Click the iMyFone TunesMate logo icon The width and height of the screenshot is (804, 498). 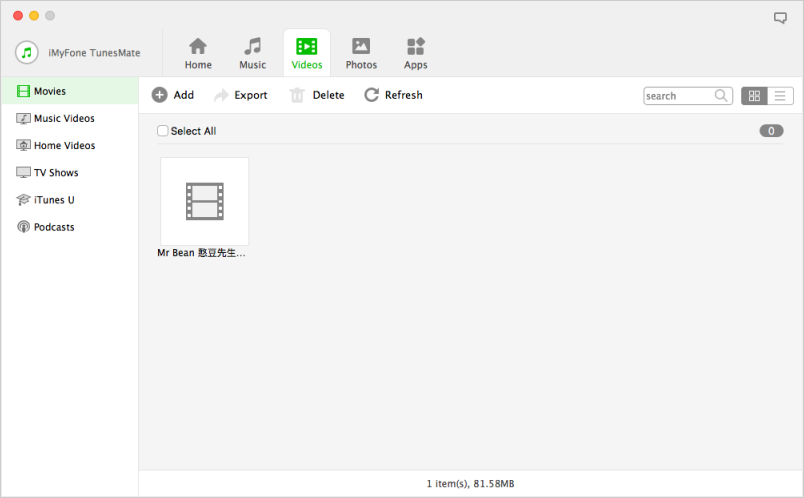27,52
